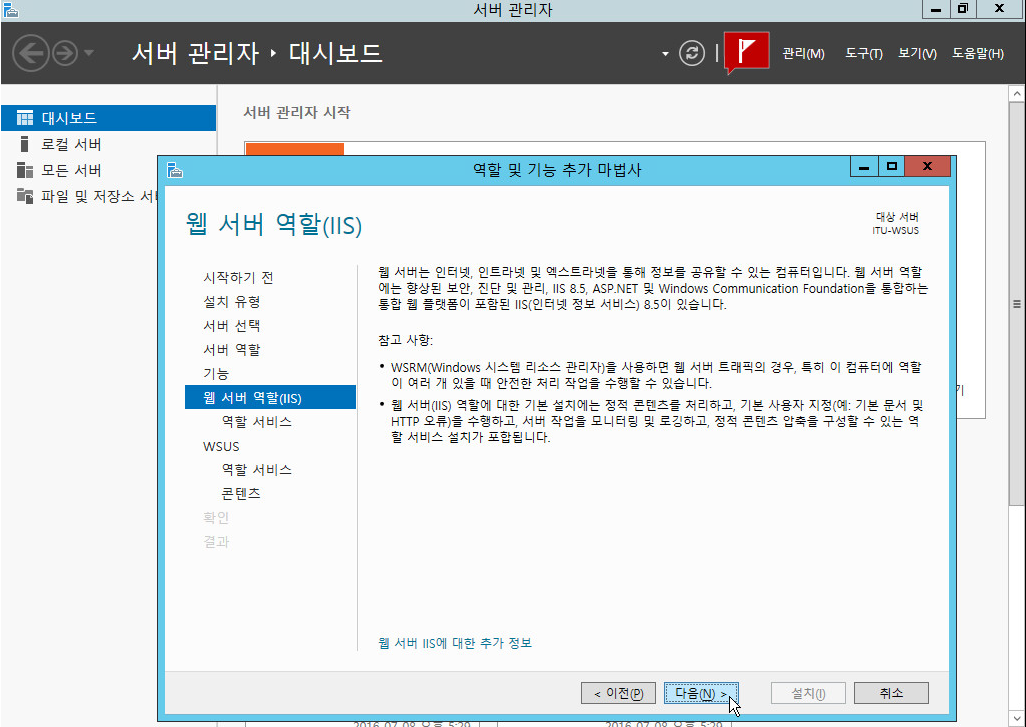The image size is (1026, 727).
Task: Expand the navigation history dropdown arrow
Action: 89,53
